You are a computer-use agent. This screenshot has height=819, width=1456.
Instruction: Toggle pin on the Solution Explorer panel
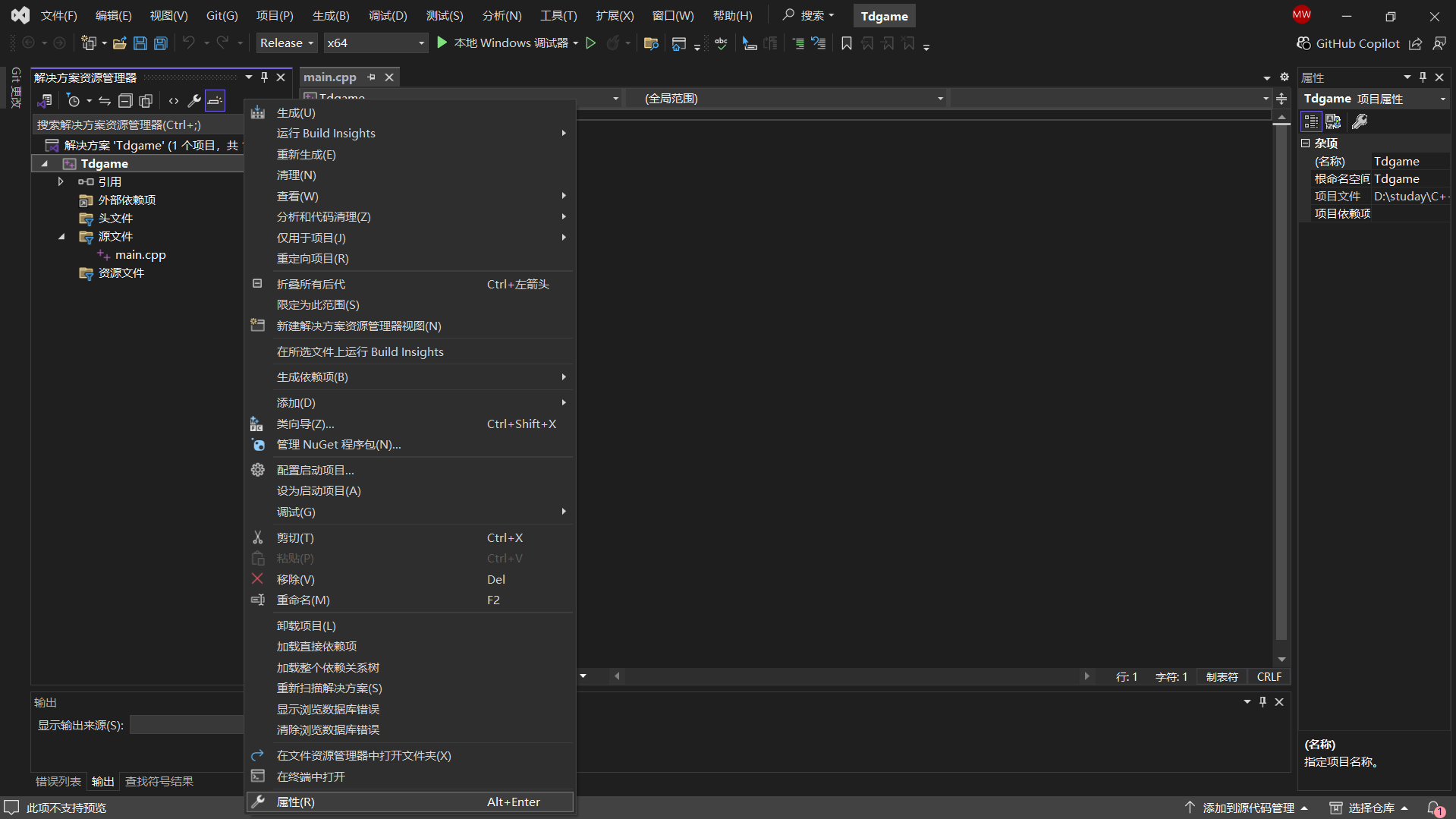pos(264,77)
